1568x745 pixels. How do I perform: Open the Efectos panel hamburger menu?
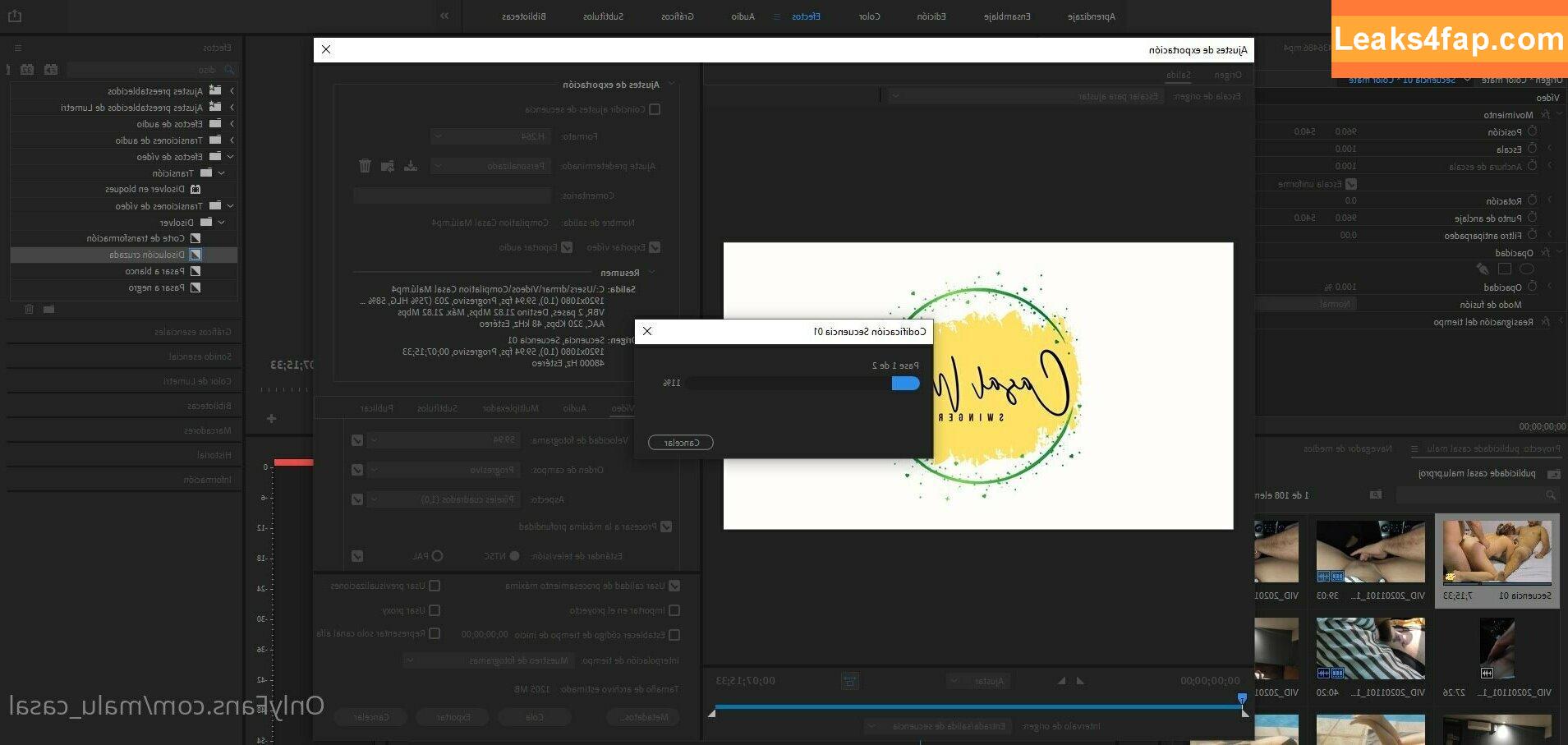18,48
